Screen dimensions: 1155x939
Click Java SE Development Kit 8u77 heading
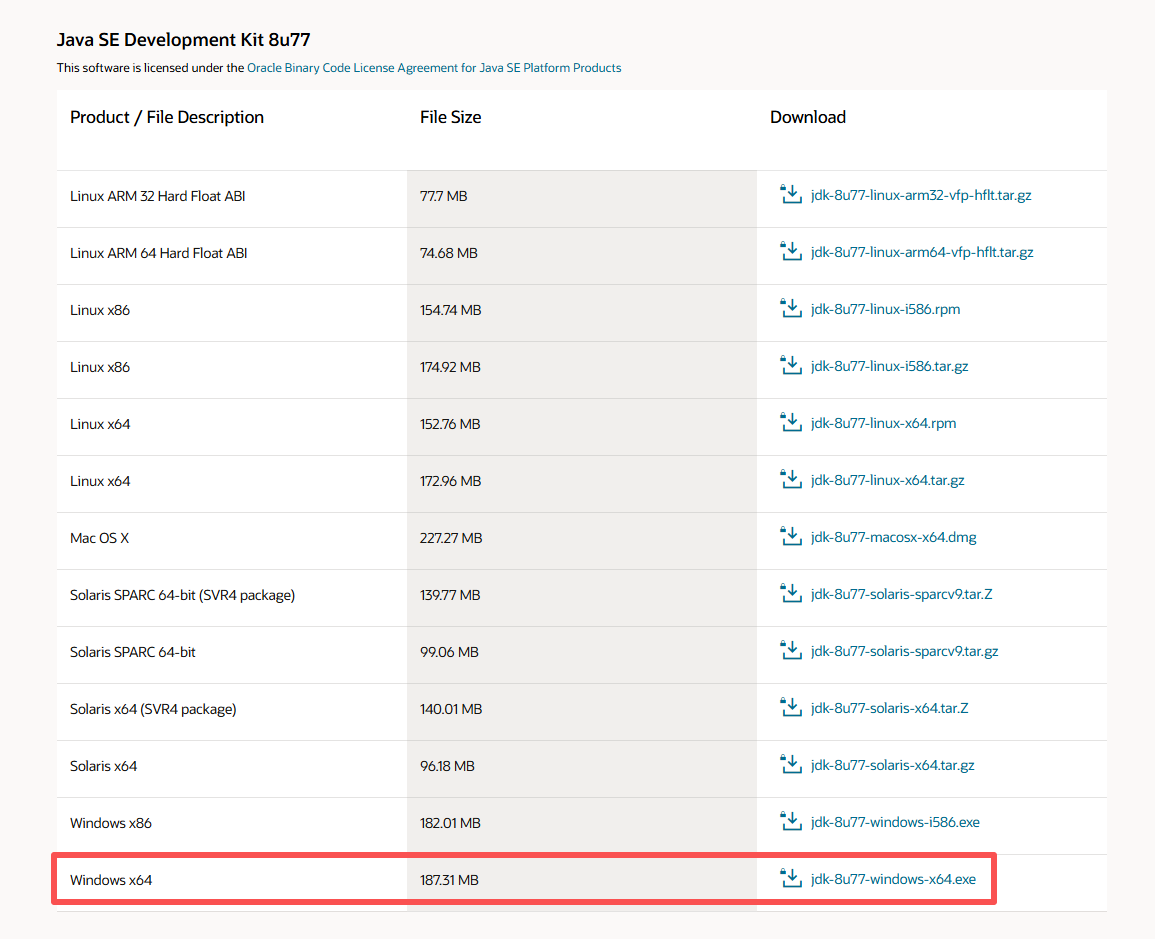(183, 40)
